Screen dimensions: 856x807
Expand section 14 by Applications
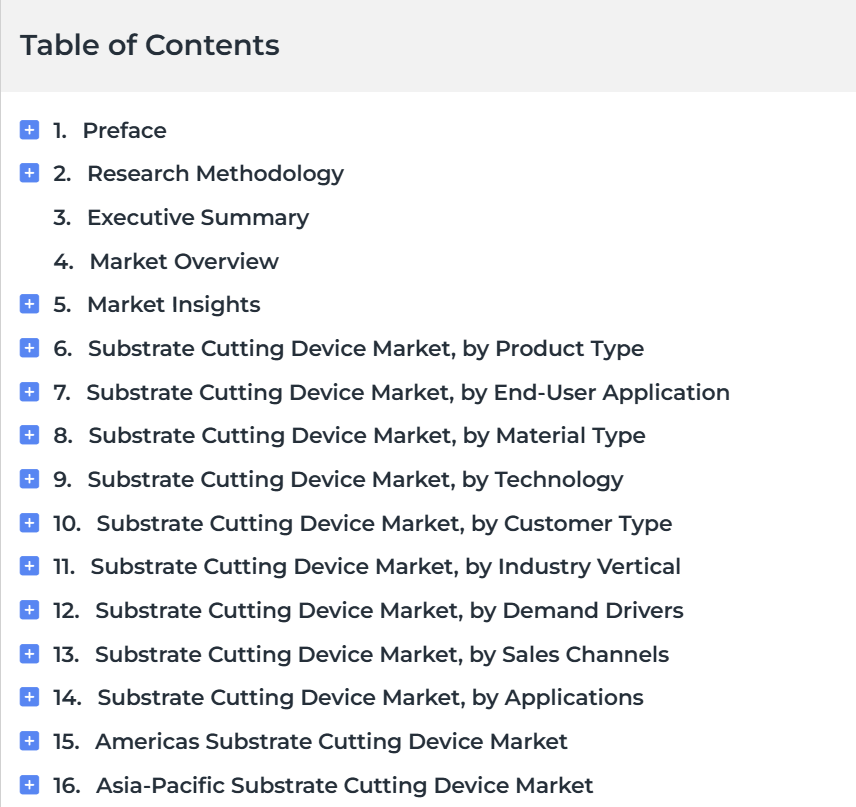pos(29,697)
